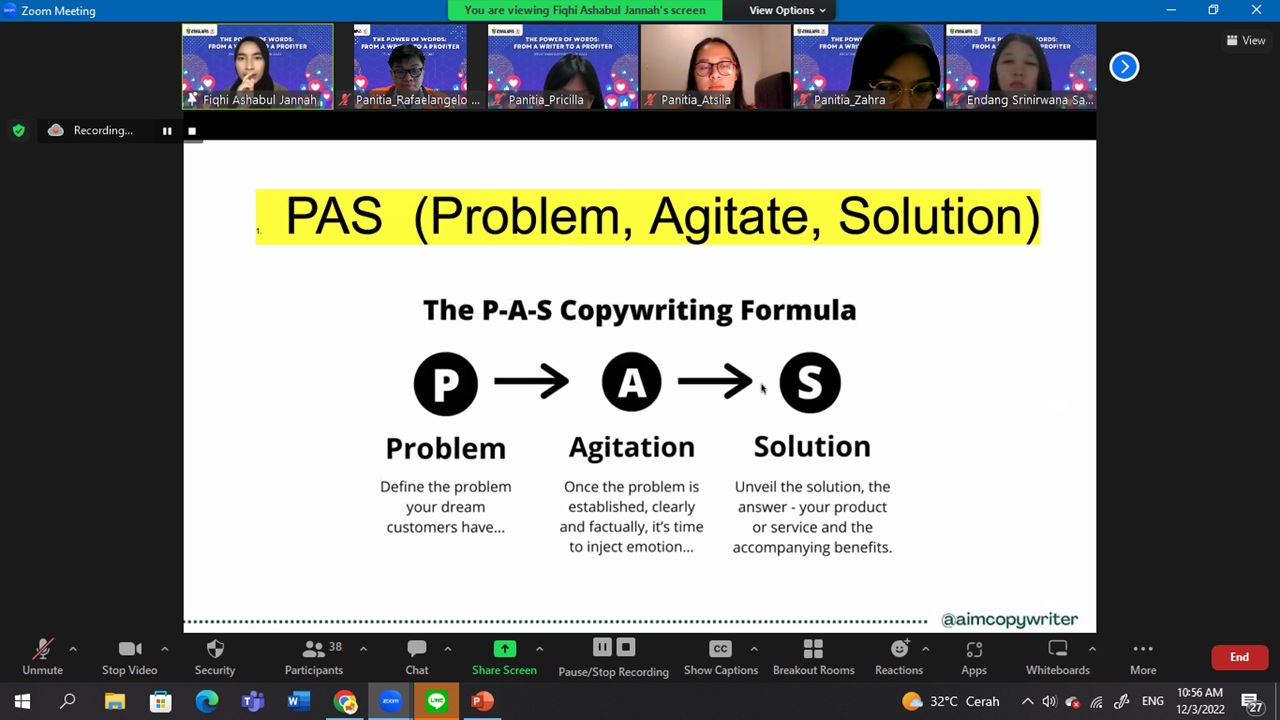
Task: Click the More options icon
Action: coord(1143,656)
